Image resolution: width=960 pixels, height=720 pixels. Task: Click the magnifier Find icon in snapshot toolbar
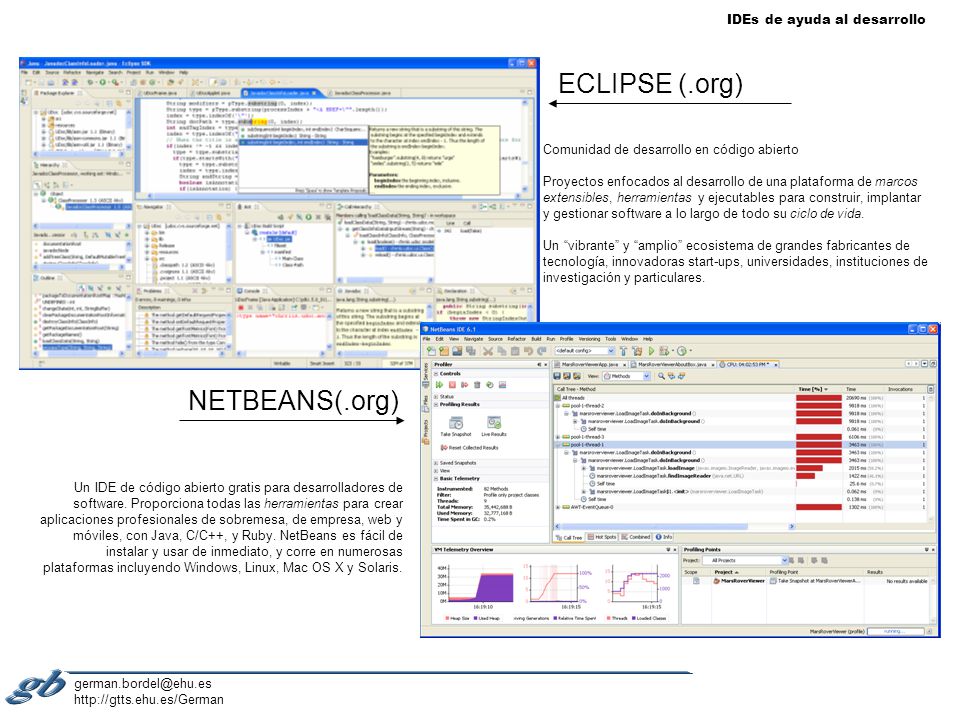[661, 376]
